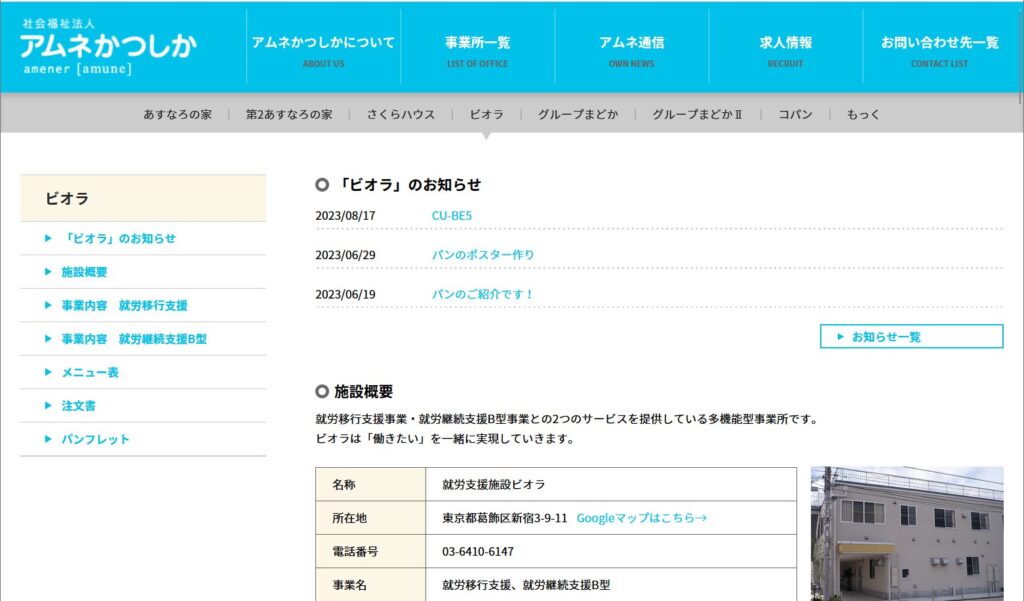This screenshot has height=601, width=1024.
Task: Open the CU-BE5 news article
Action: coord(451,215)
